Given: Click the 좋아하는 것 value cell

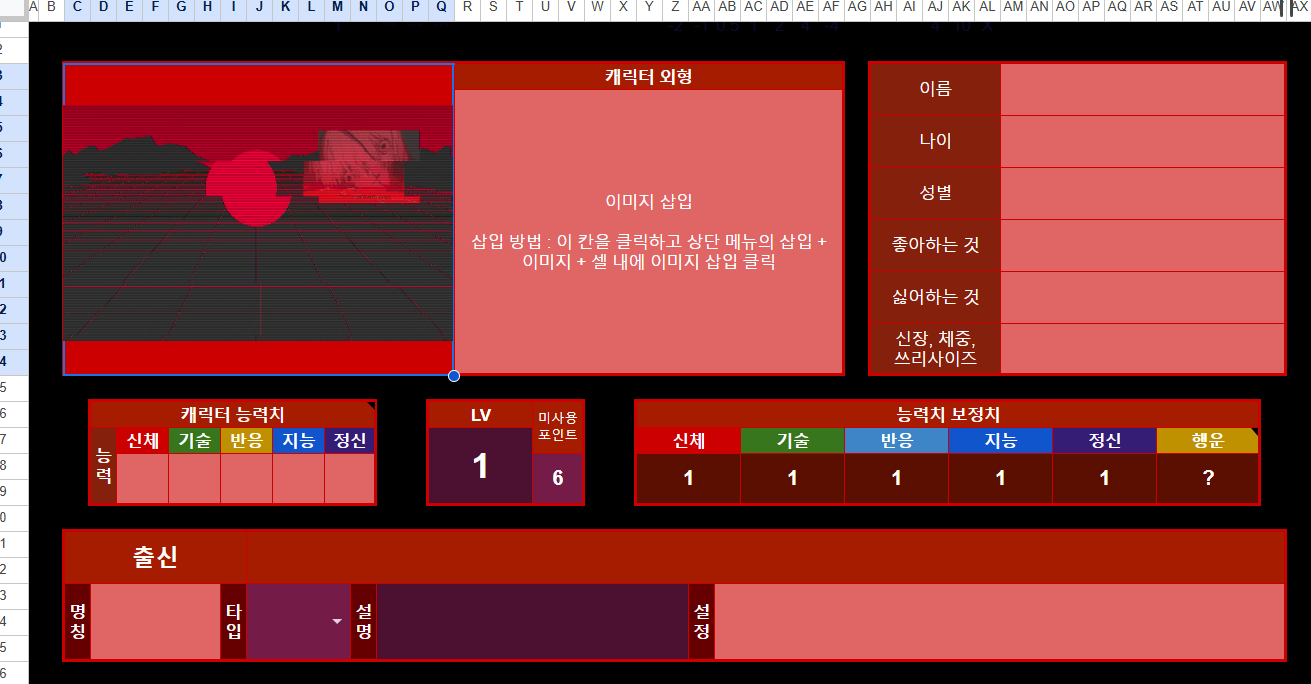Looking at the screenshot, I should [x=1142, y=246].
